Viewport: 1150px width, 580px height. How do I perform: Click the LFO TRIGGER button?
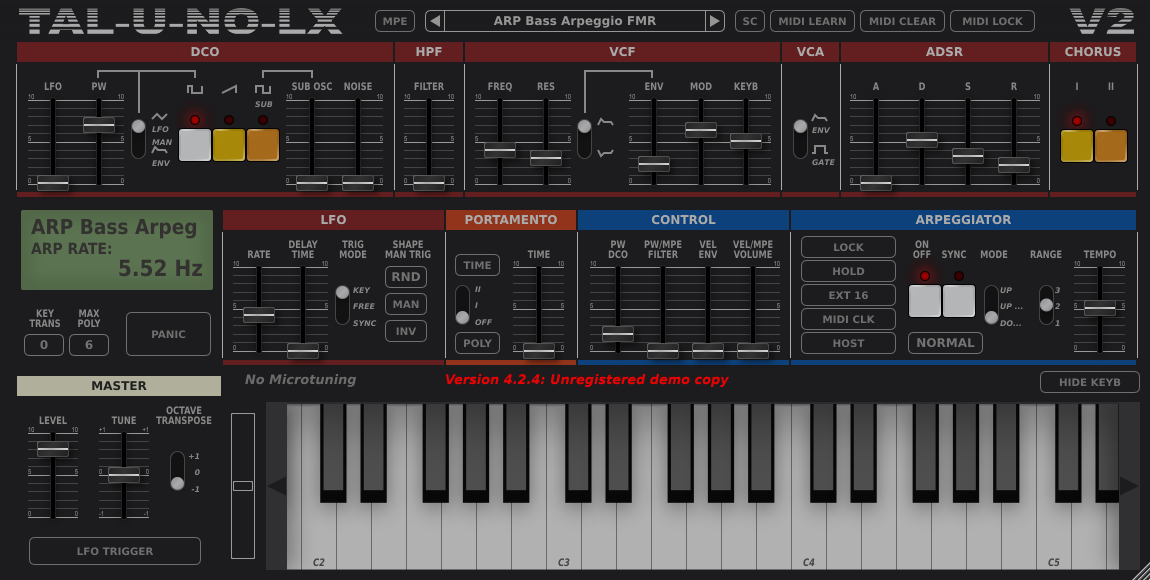click(x=115, y=551)
